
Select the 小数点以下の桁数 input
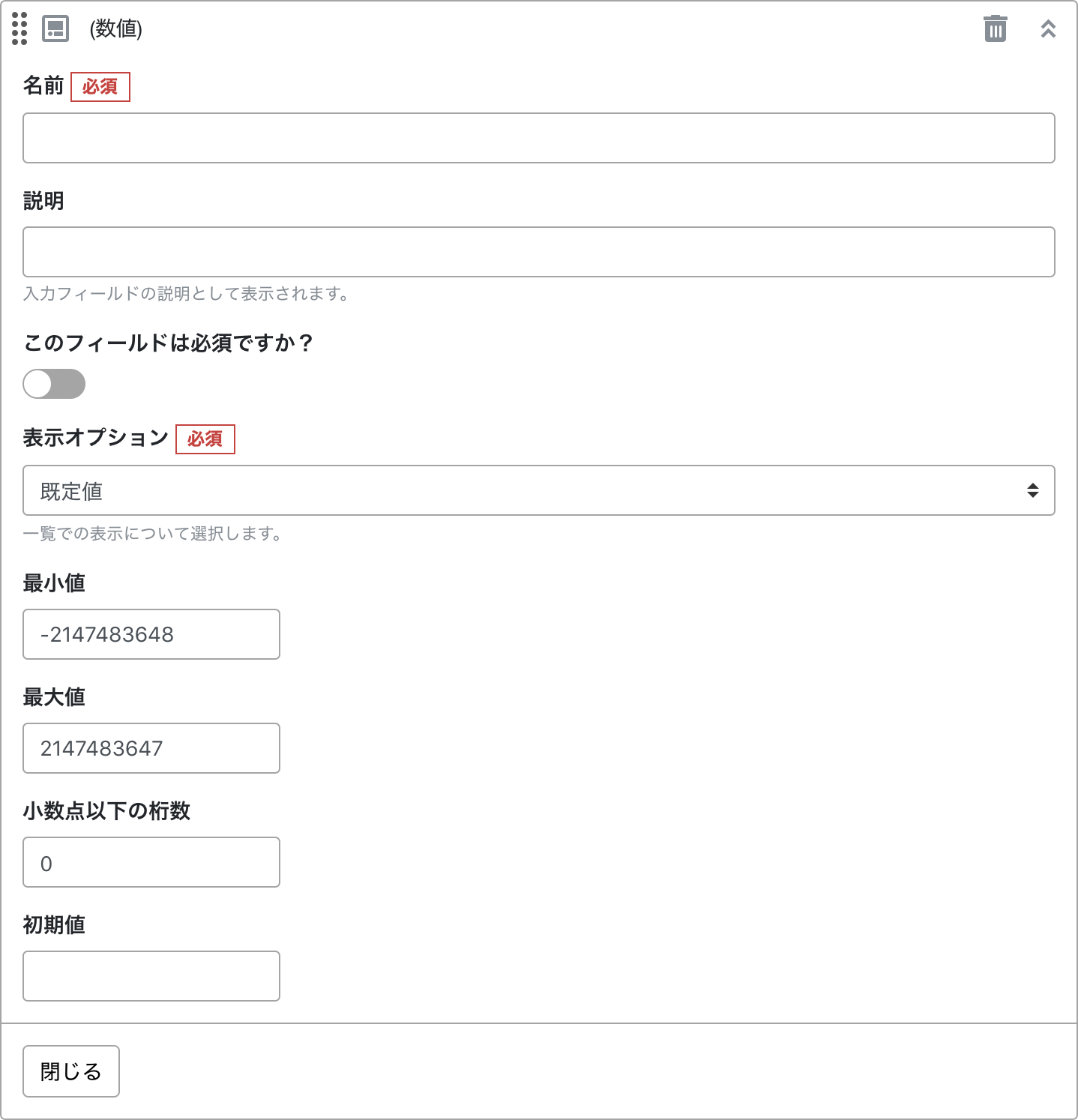[151, 862]
